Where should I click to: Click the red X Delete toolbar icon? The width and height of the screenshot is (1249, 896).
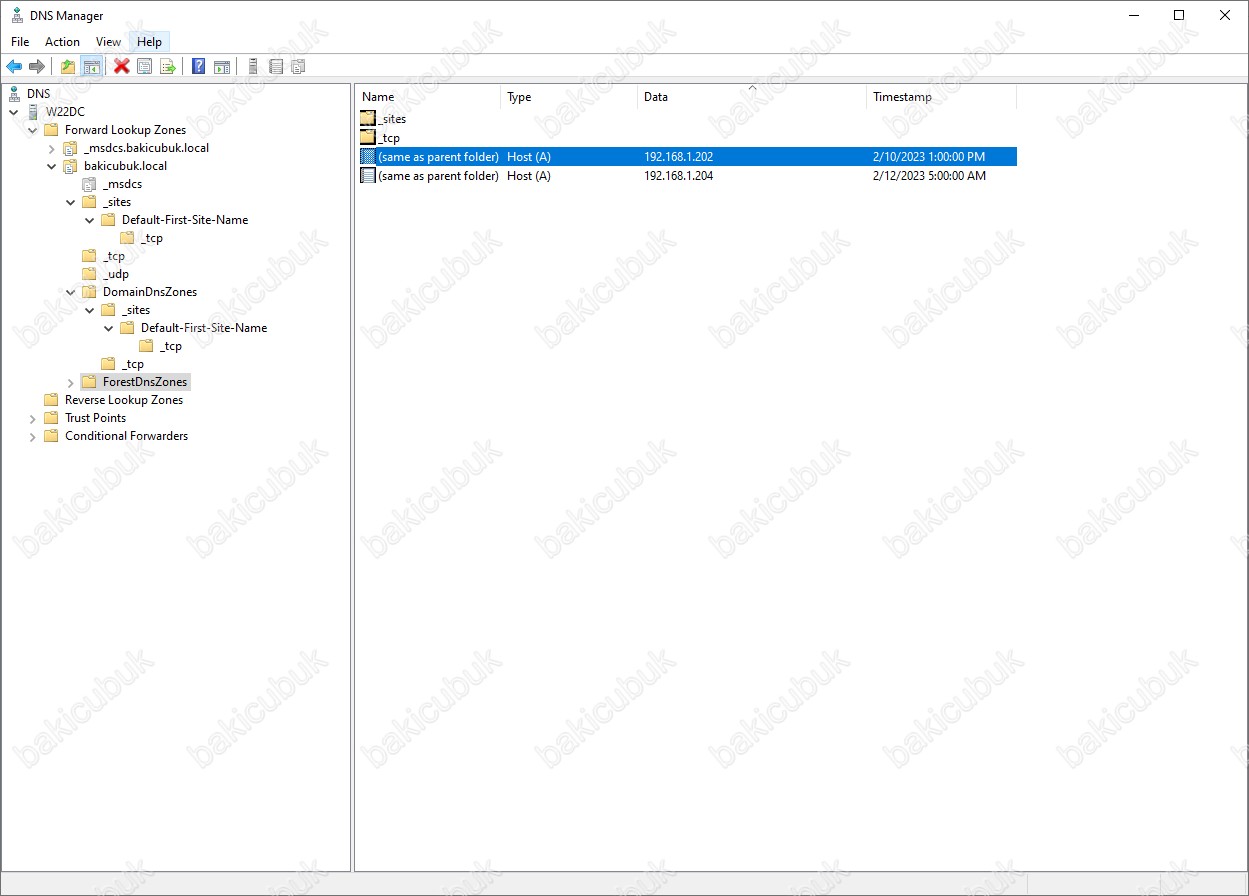122,67
